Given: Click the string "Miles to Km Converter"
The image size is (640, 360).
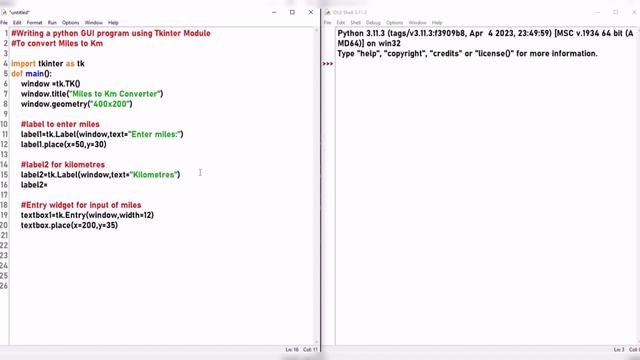Looking at the screenshot, I should click(x=115, y=94).
